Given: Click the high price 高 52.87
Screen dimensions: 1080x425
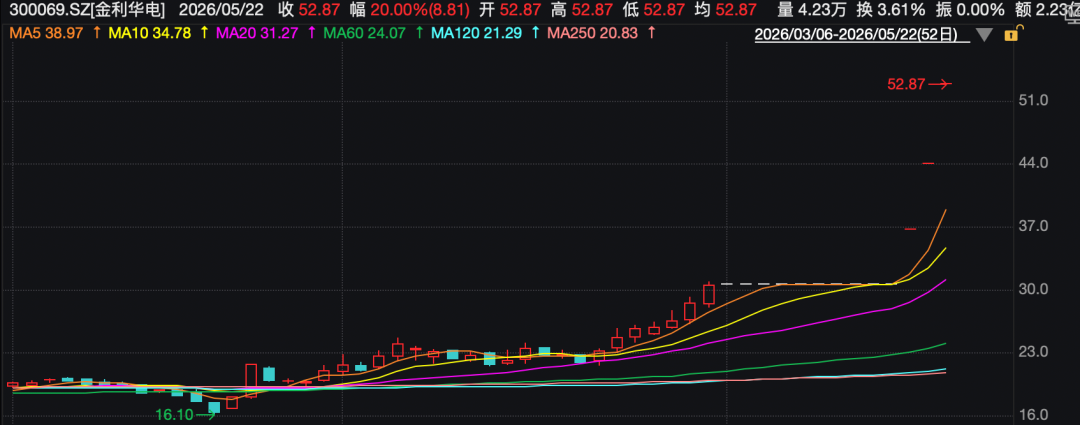Looking at the screenshot, I should [583, 10].
